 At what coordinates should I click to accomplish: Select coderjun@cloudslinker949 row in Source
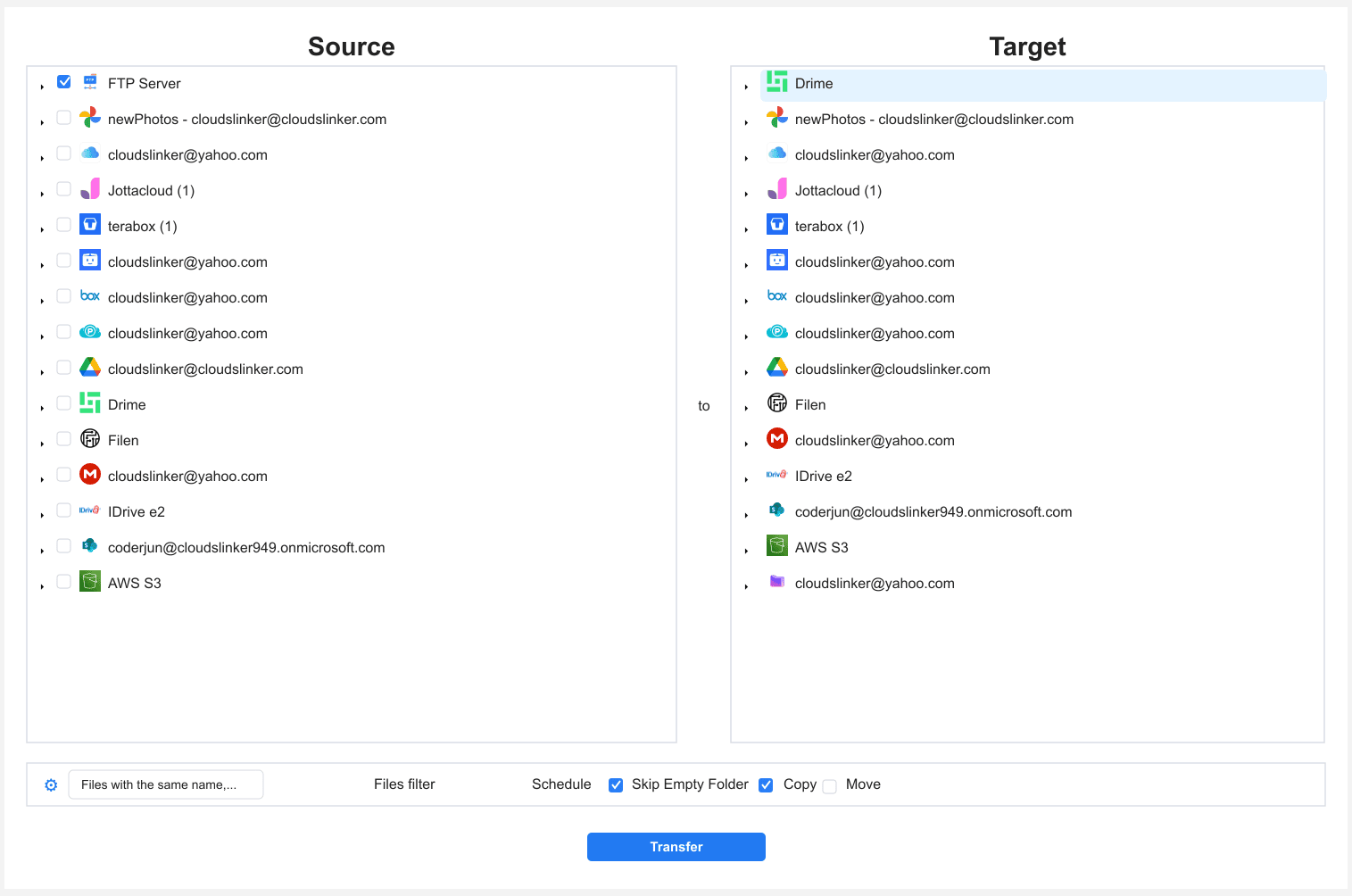(246, 548)
